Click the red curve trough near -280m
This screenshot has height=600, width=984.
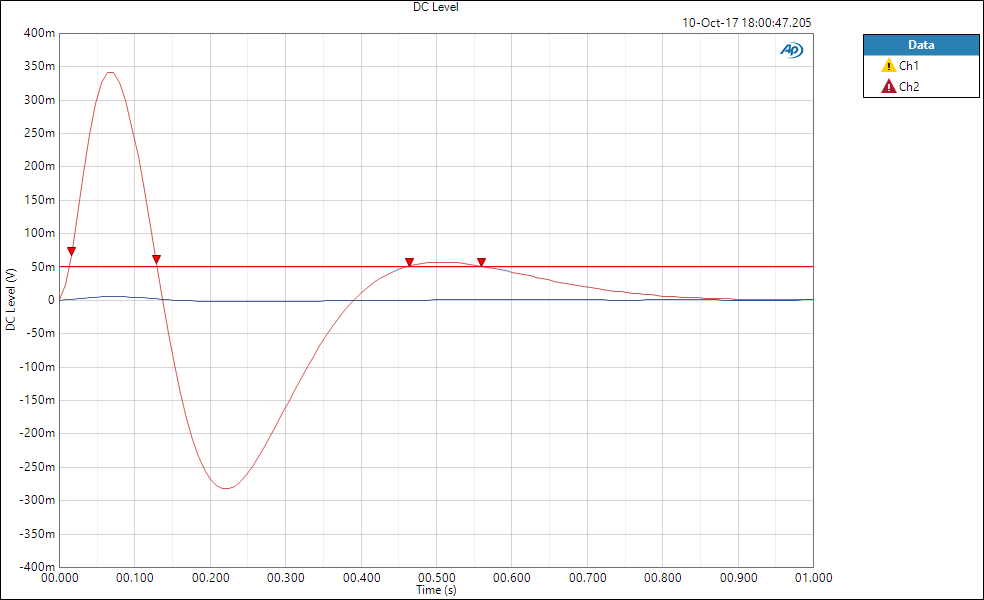coord(226,488)
